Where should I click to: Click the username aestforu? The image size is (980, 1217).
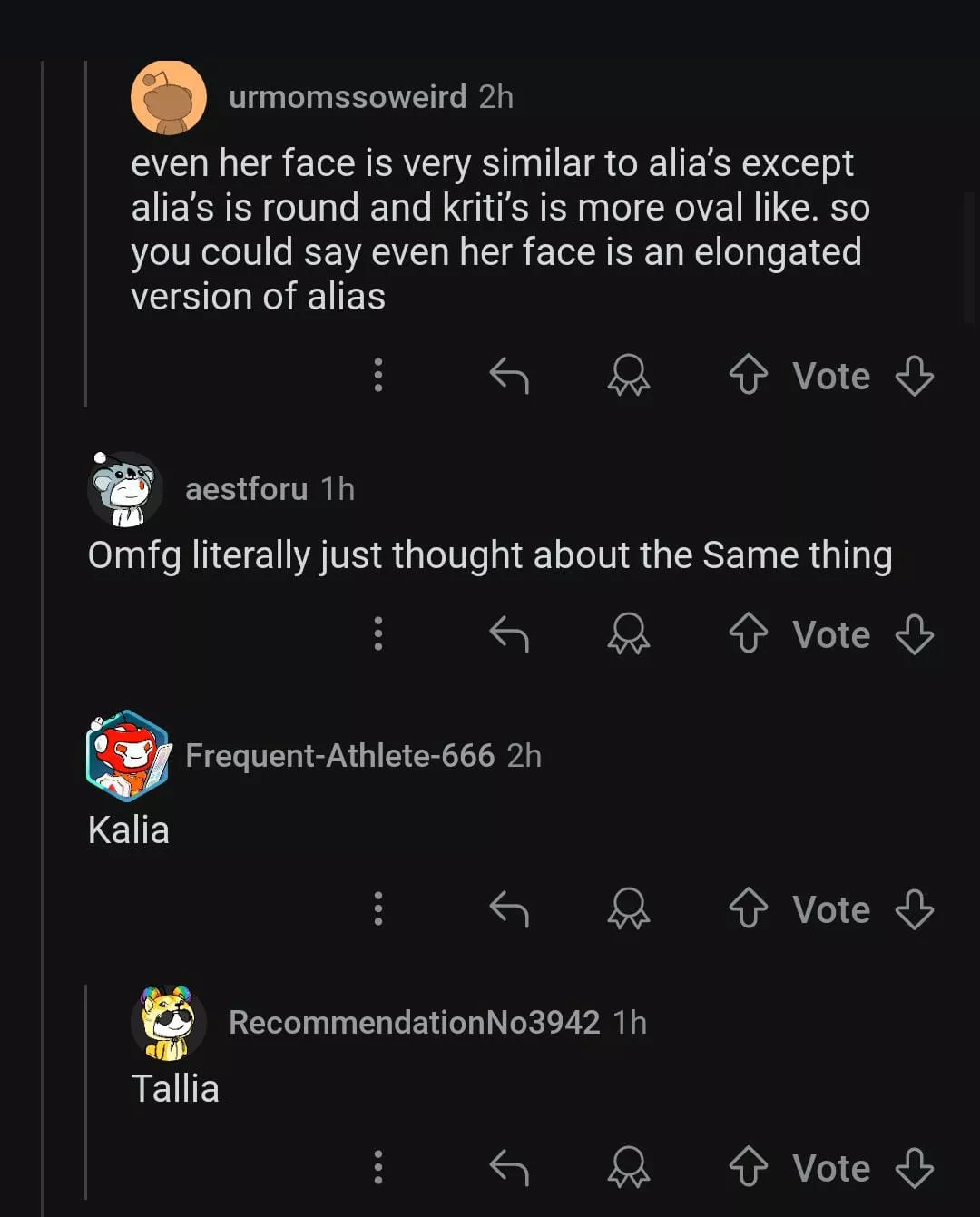point(246,489)
